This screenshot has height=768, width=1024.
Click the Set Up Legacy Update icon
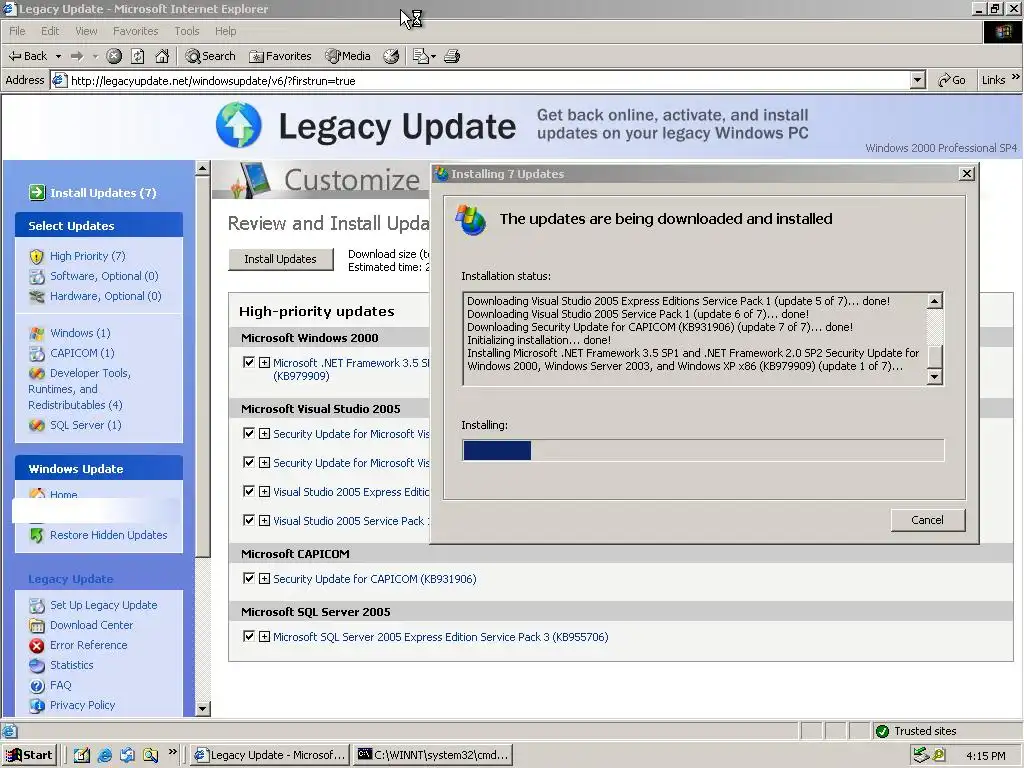tap(37, 605)
